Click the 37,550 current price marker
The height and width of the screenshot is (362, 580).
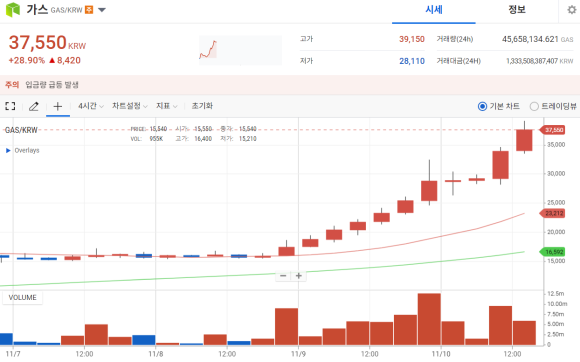553,130
